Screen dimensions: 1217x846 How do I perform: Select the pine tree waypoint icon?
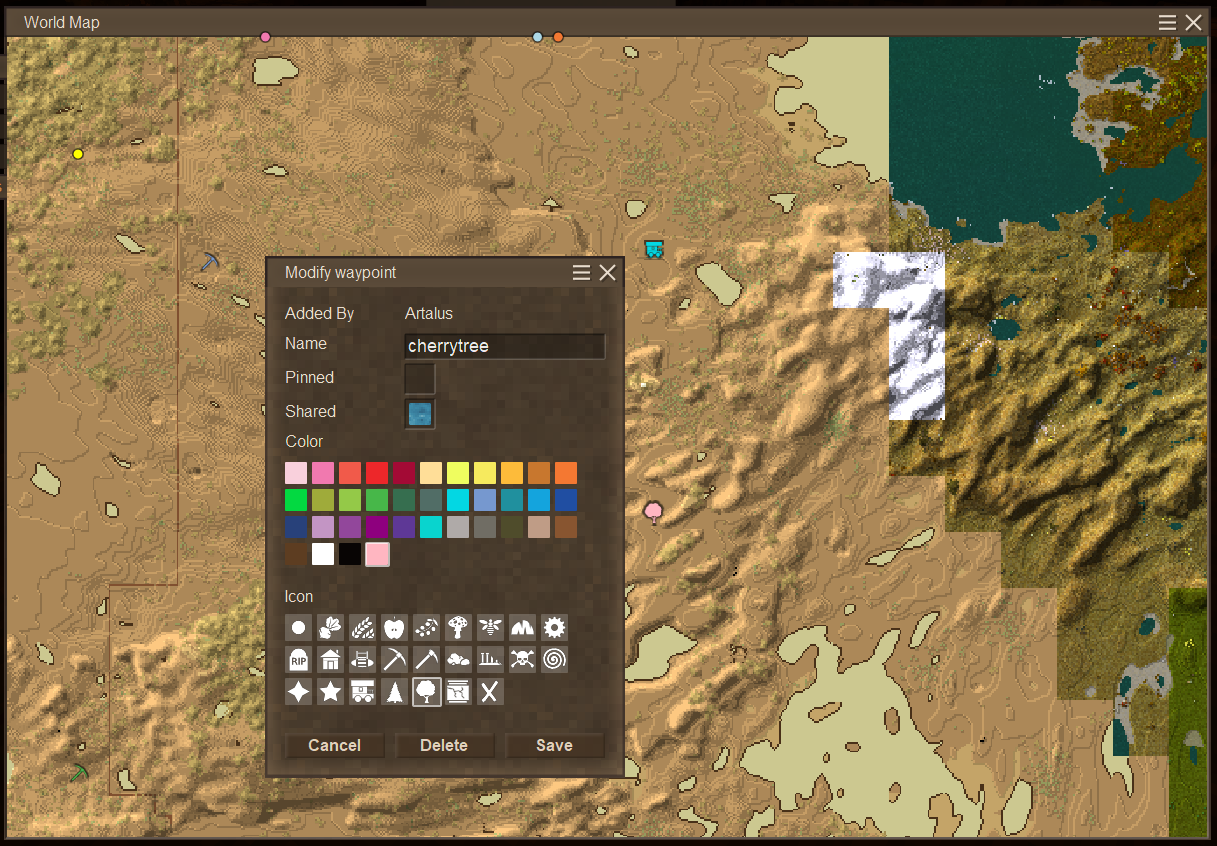(394, 692)
